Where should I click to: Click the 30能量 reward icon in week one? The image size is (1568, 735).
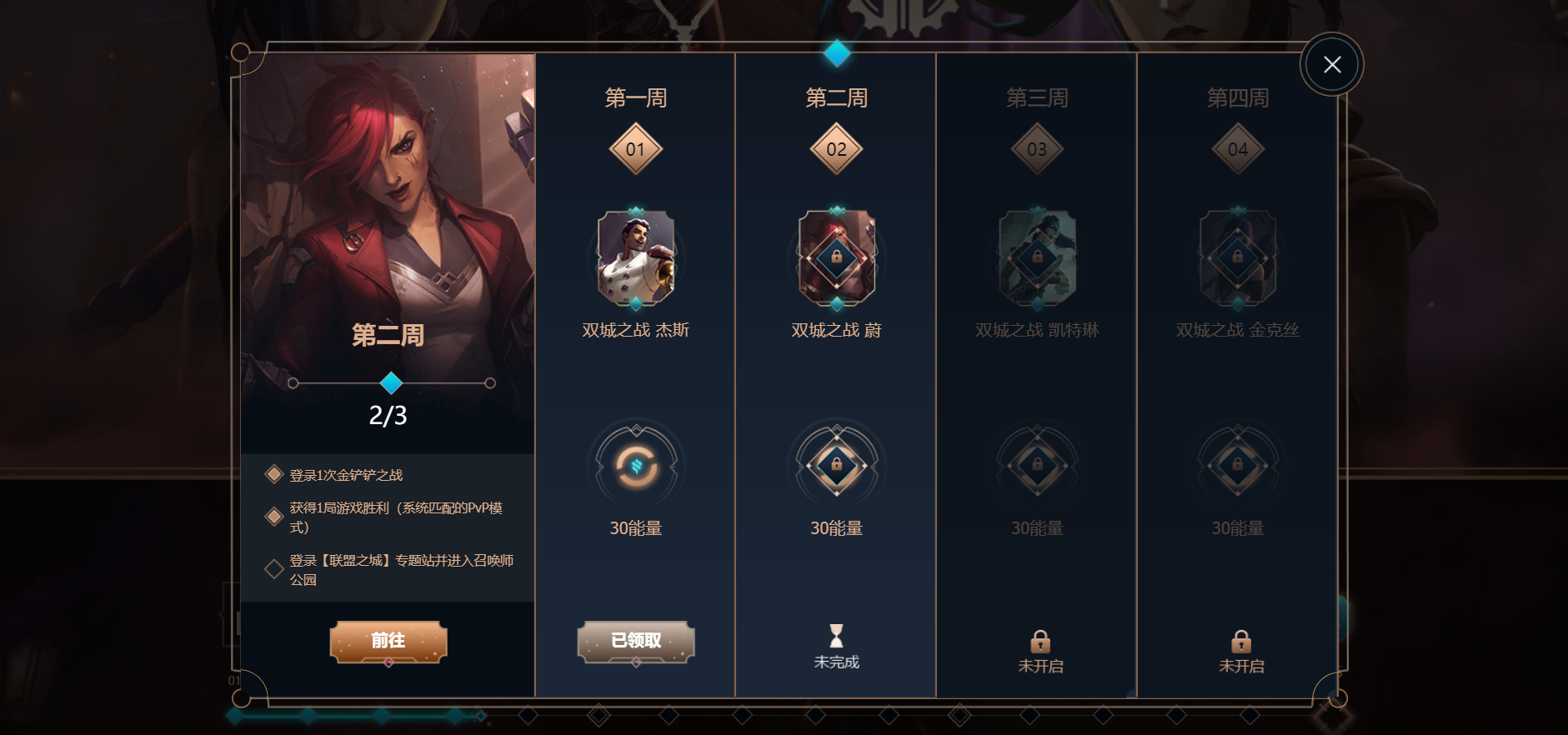(636, 465)
